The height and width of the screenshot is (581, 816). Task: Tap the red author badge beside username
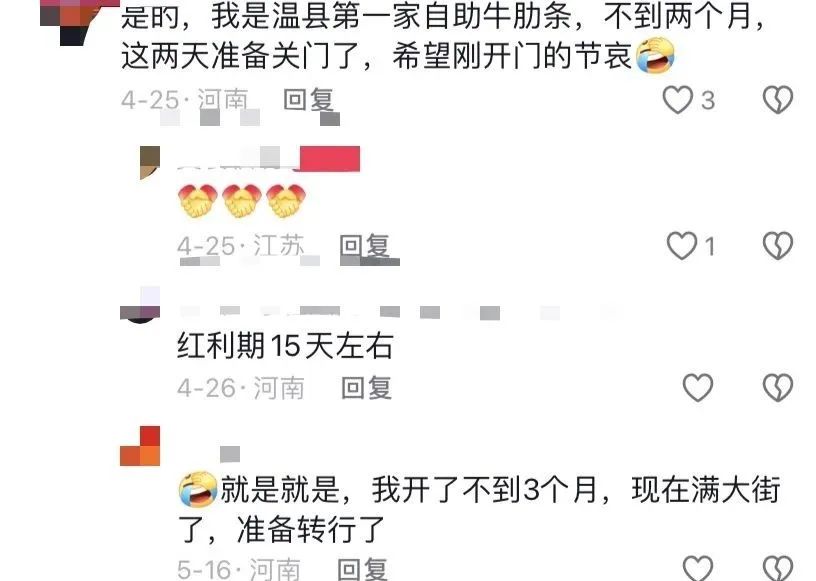point(330,159)
